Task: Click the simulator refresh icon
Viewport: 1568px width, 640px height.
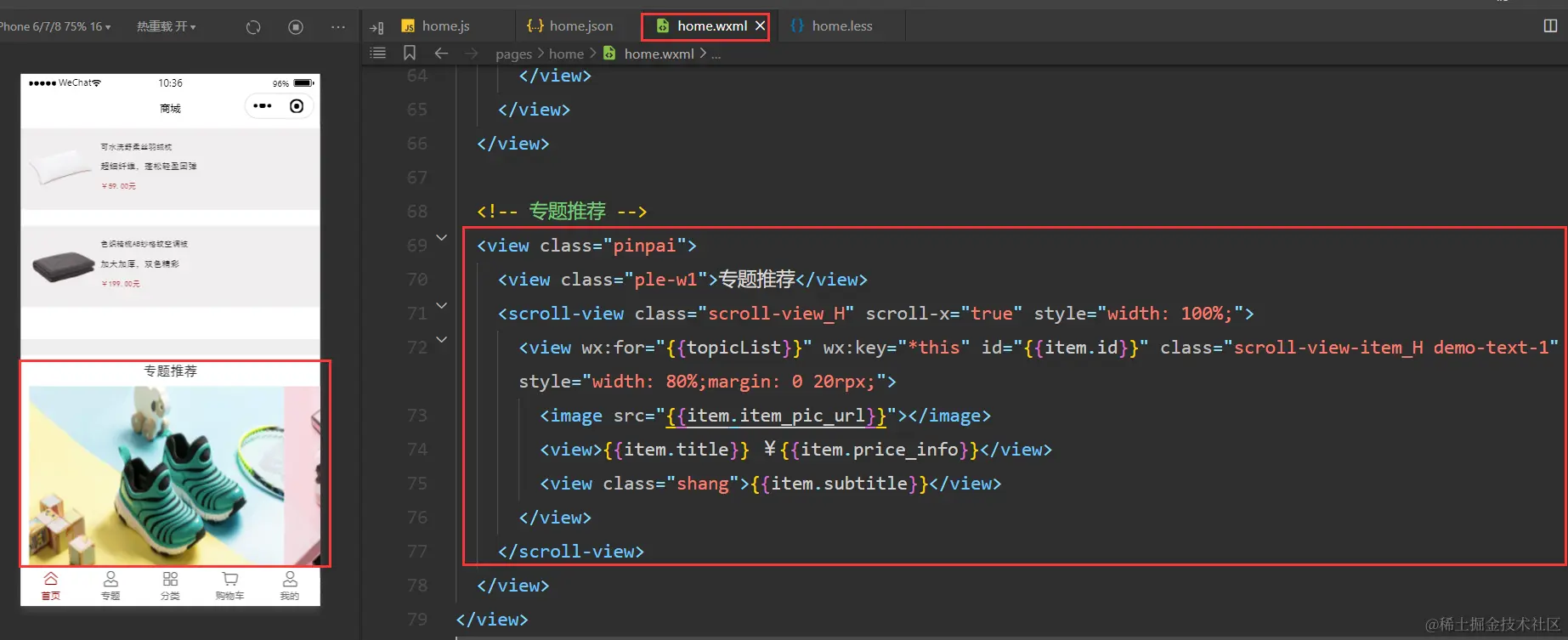Action: [253, 27]
